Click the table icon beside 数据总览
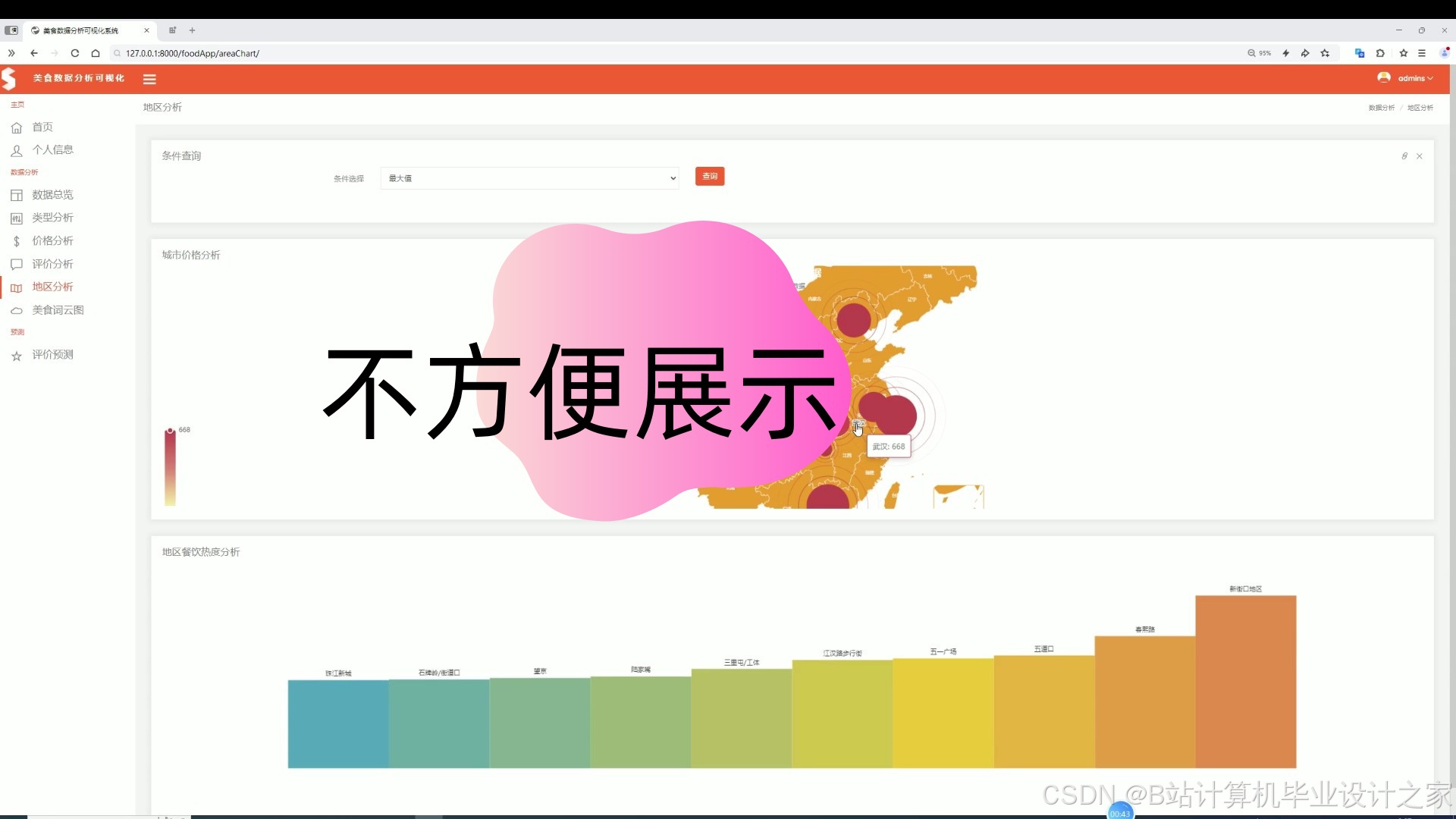 (x=17, y=196)
